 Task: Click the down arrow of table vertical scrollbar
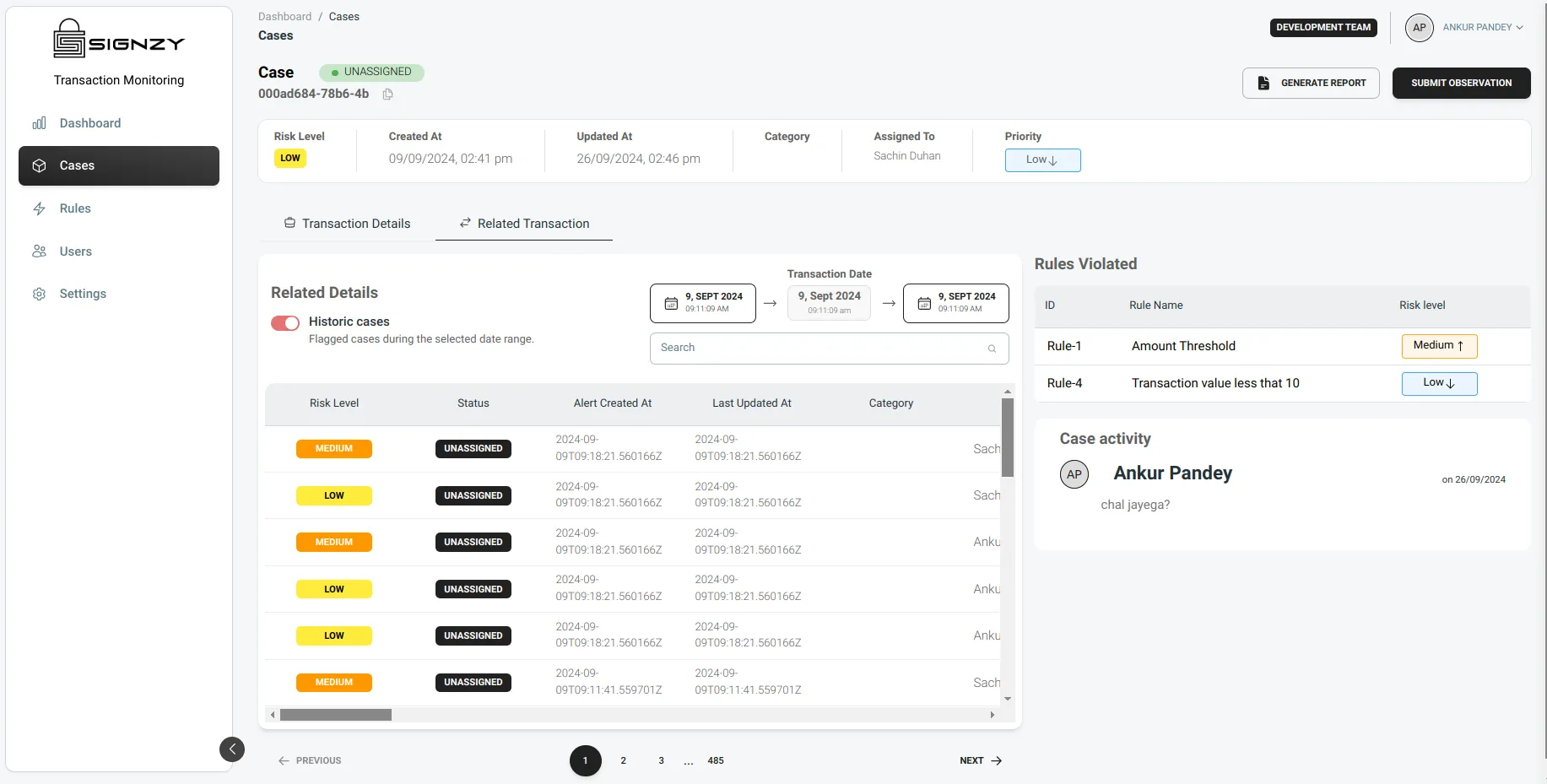click(1007, 699)
